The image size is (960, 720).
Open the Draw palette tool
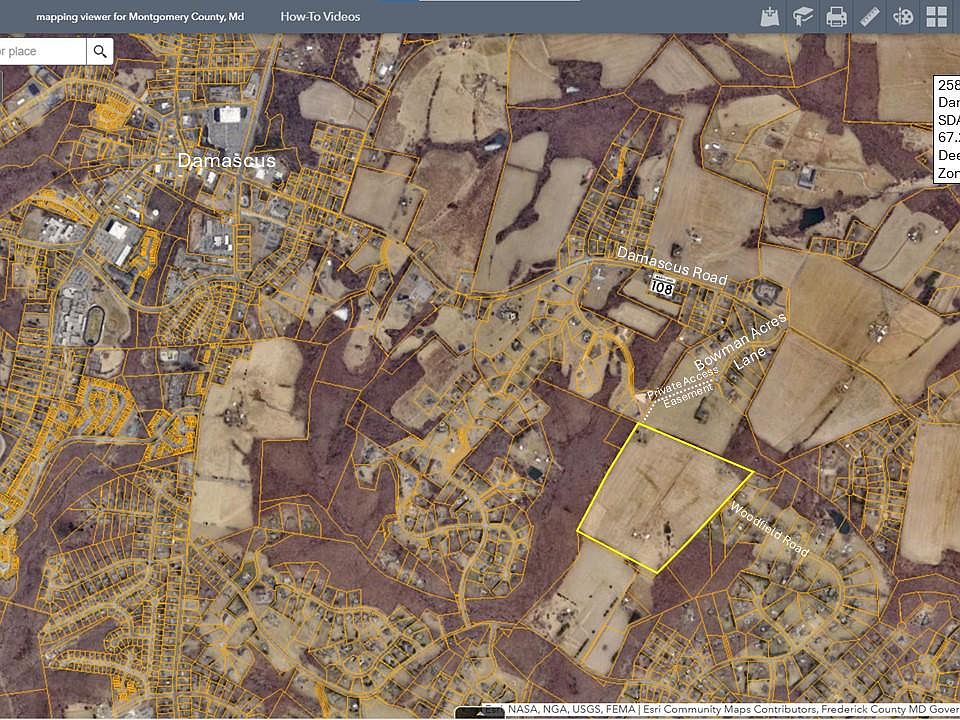[x=903, y=16]
